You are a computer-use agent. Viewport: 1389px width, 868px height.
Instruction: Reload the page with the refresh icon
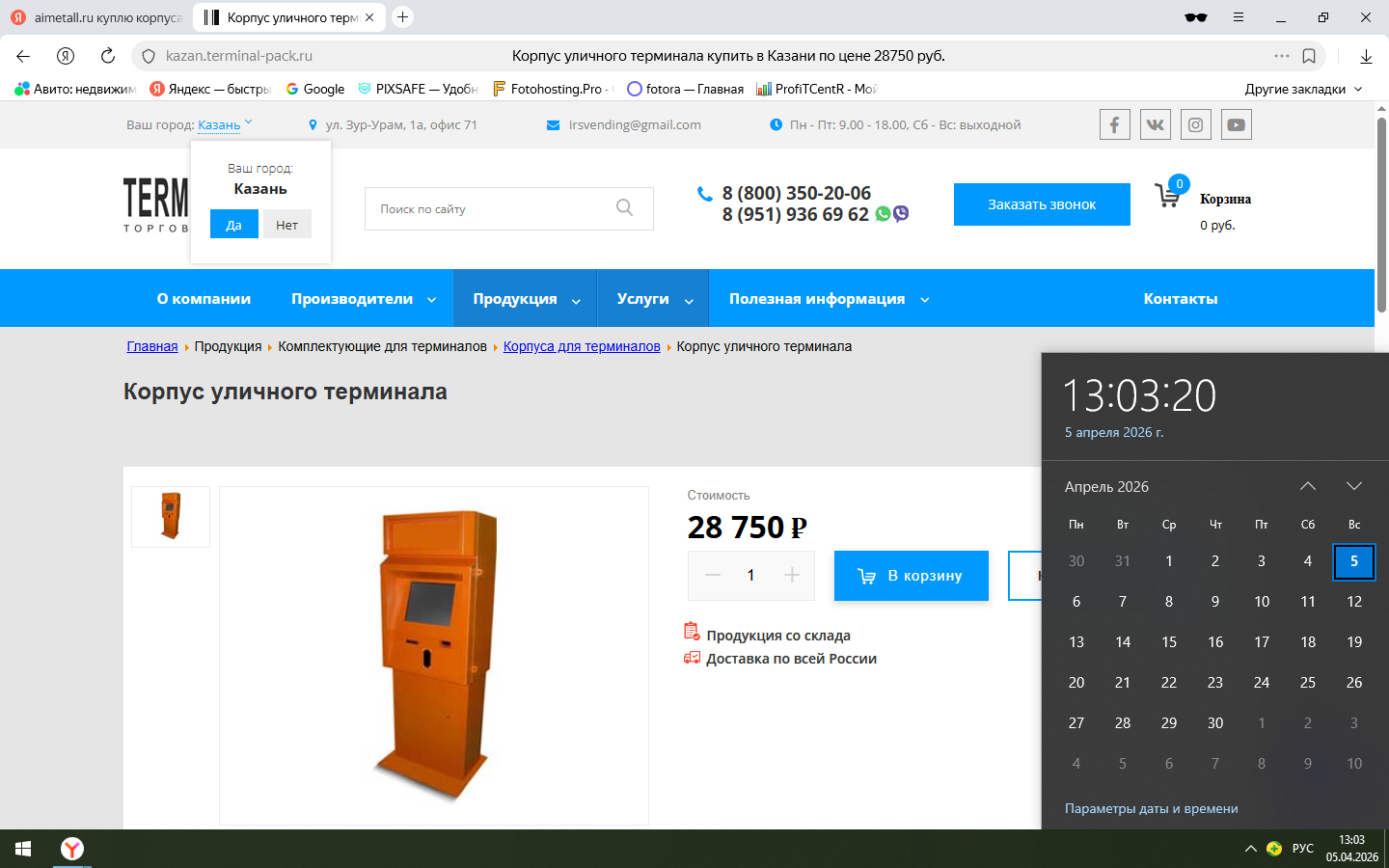click(x=108, y=56)
